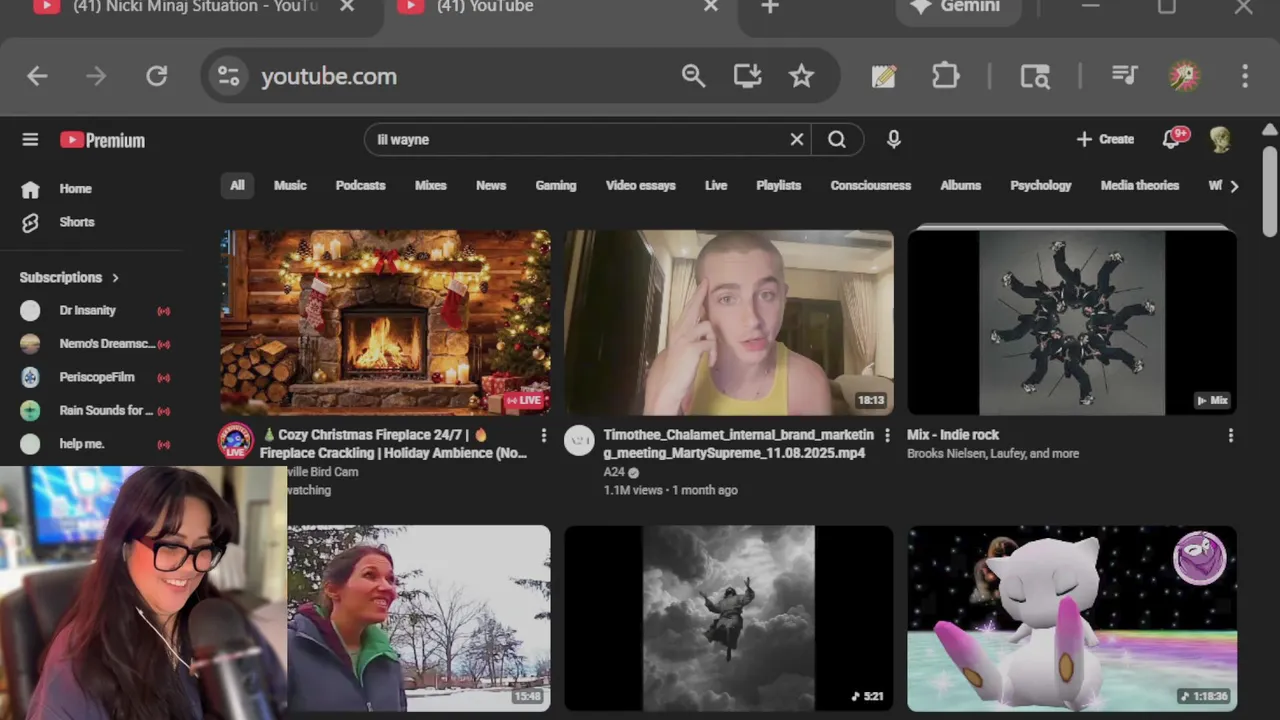Close the Nicki Minaj Situation tab
1280x720 pixels.
point(347,7)
